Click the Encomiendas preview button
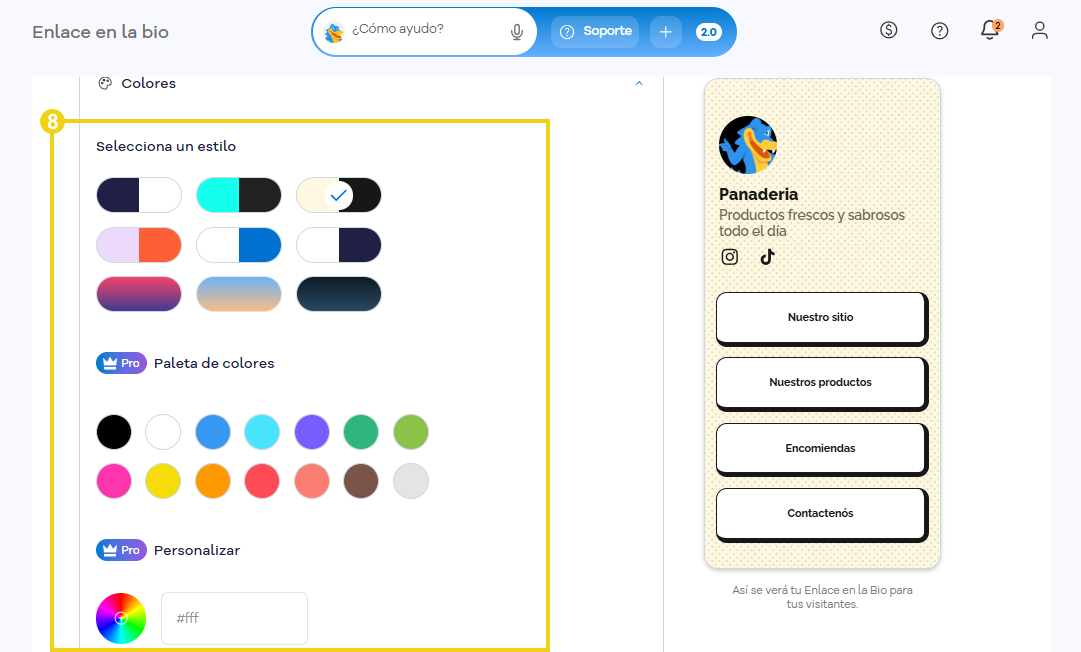 tap(822, 449)
